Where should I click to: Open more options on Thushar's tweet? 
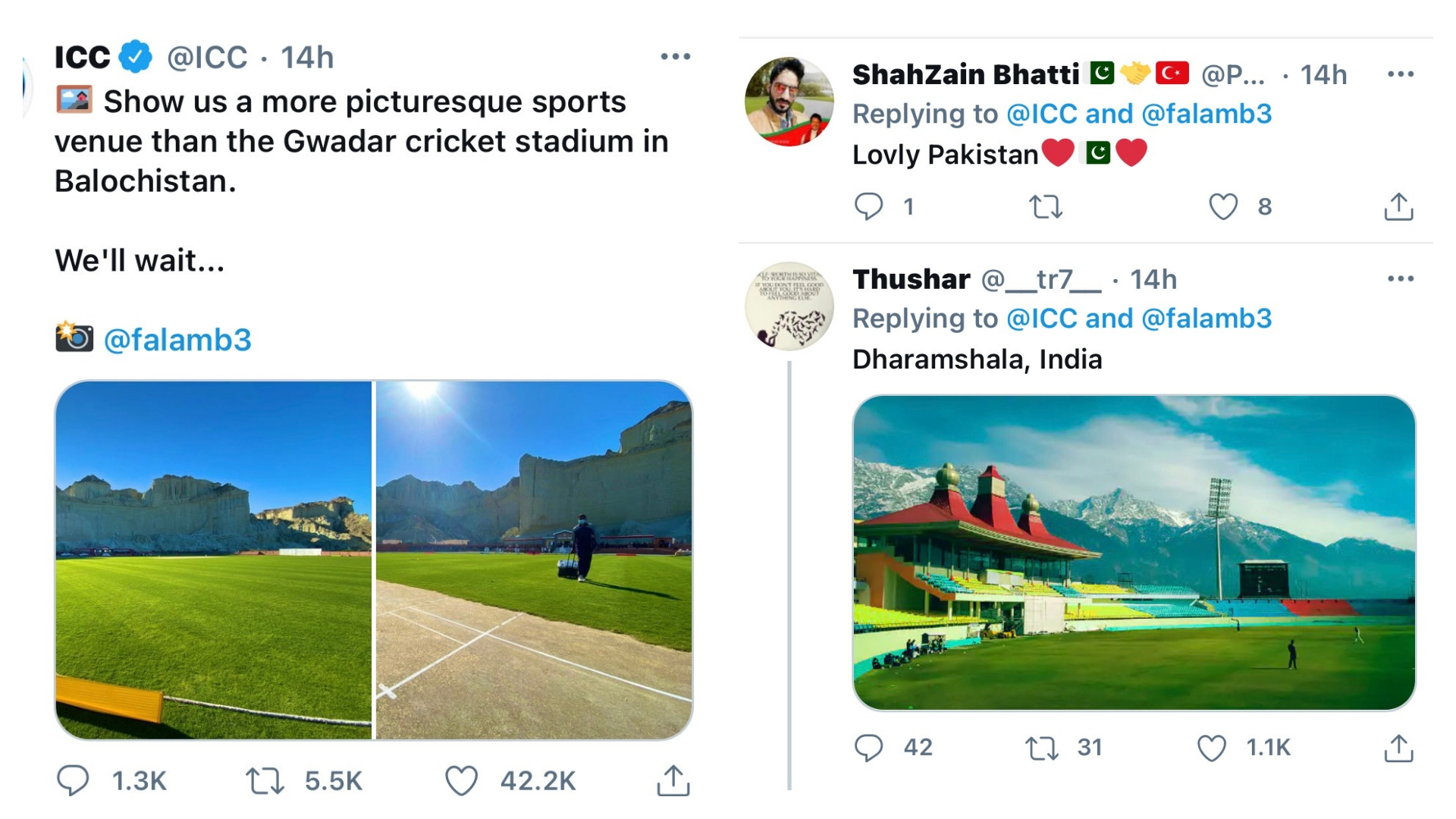pyautogui.click(x=1400, y=279)
